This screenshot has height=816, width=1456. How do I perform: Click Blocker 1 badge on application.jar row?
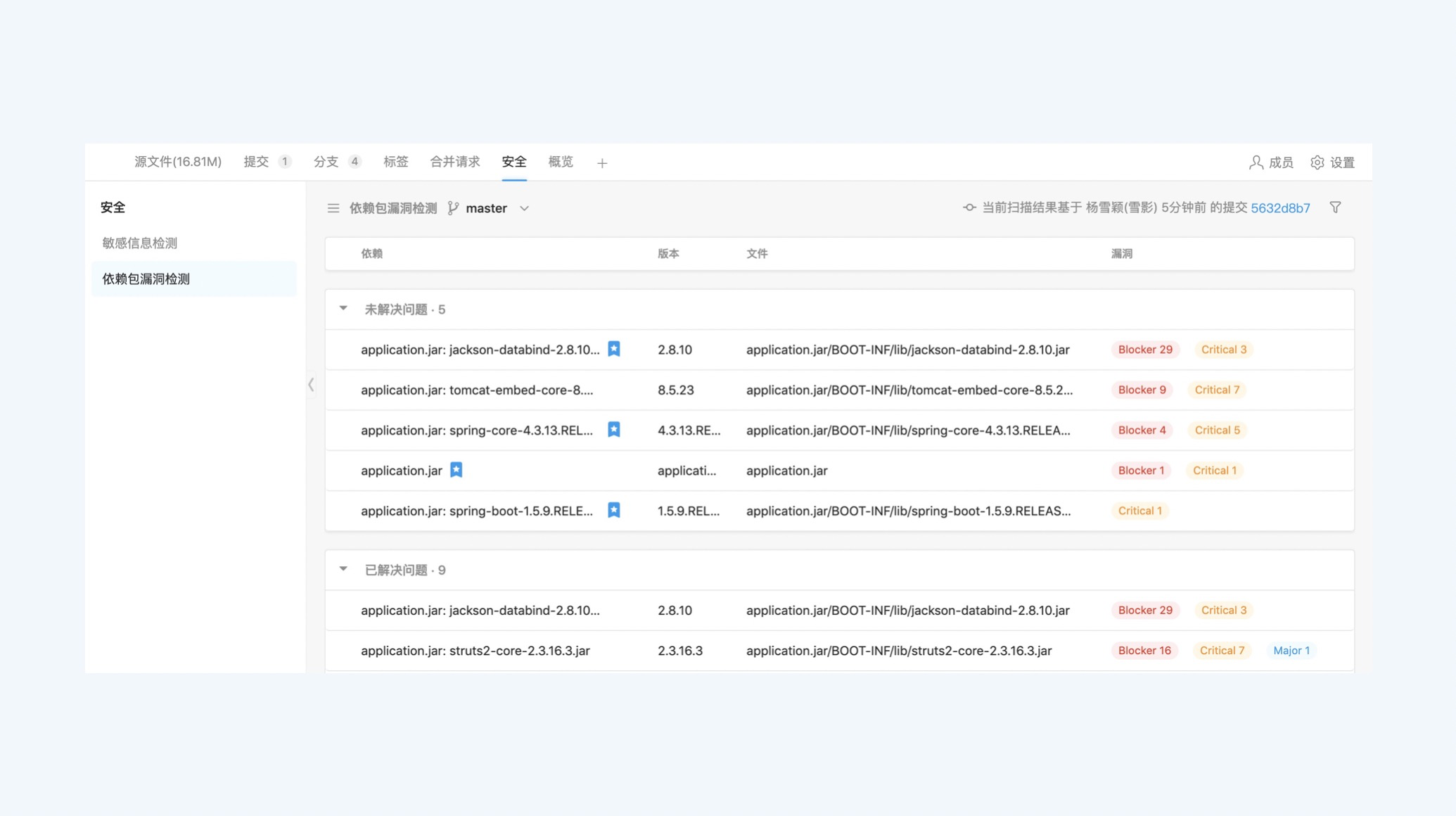click(x=1141, y=470)
